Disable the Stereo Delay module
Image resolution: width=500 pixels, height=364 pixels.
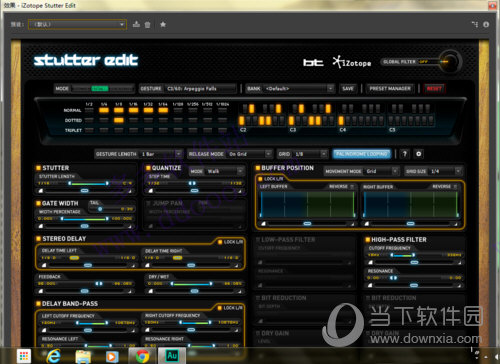[38, 239]
